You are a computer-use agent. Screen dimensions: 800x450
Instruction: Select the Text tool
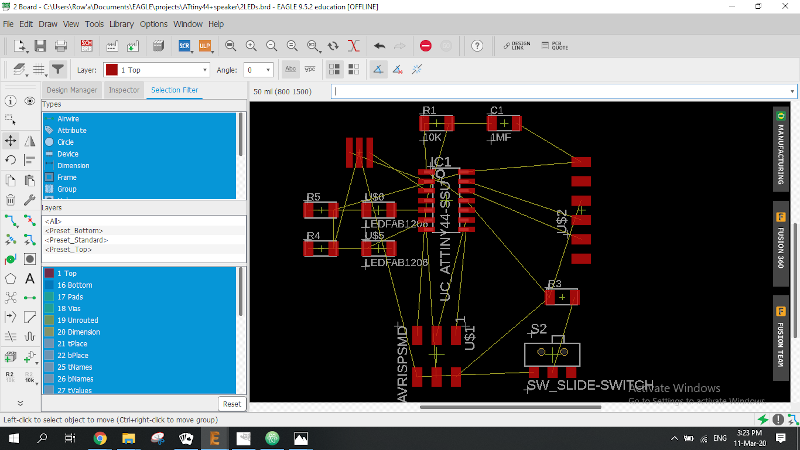(x=30, y=279)
